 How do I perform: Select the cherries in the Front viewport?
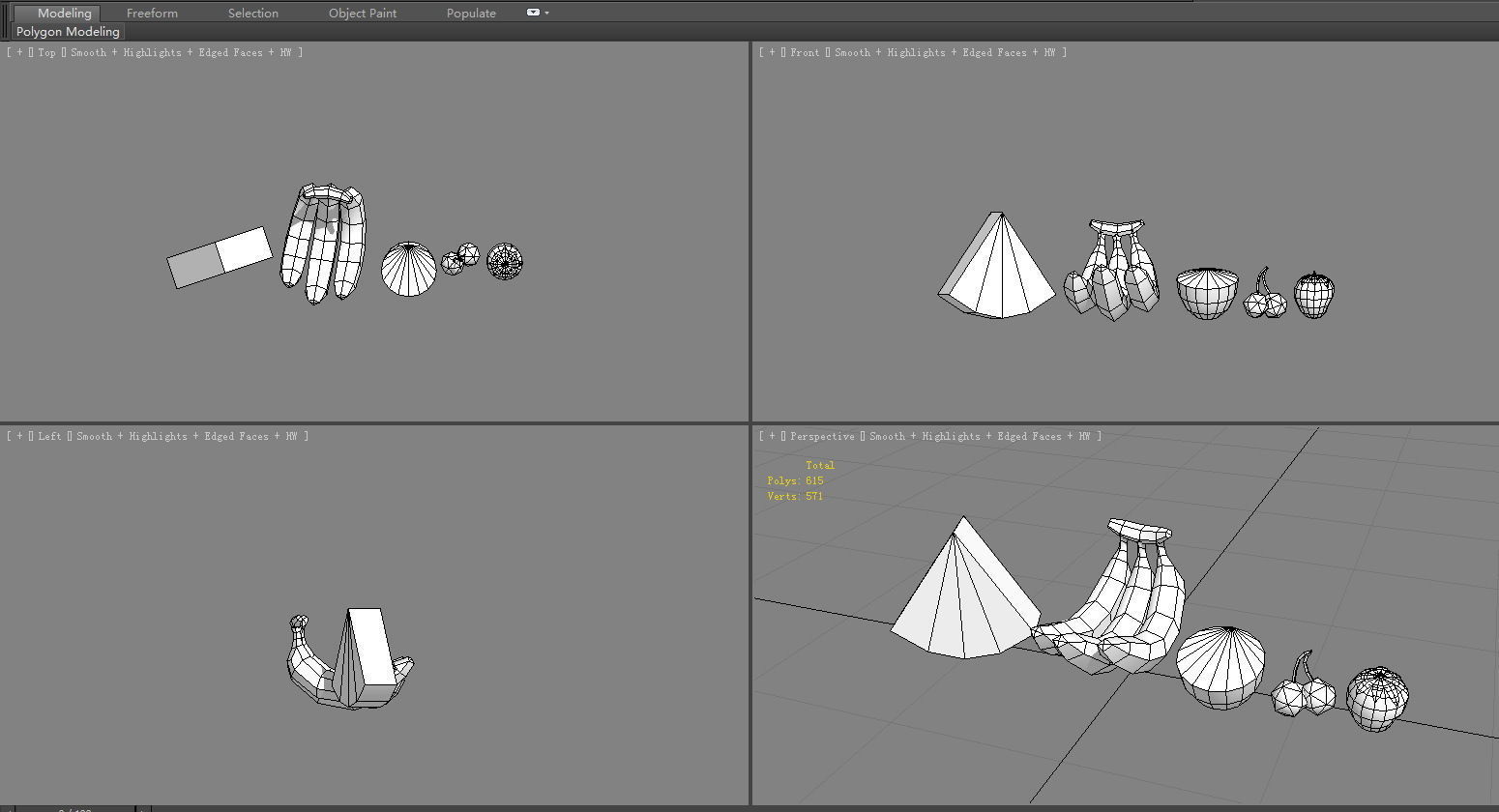pyautogui.click(x=1265, y=304)
